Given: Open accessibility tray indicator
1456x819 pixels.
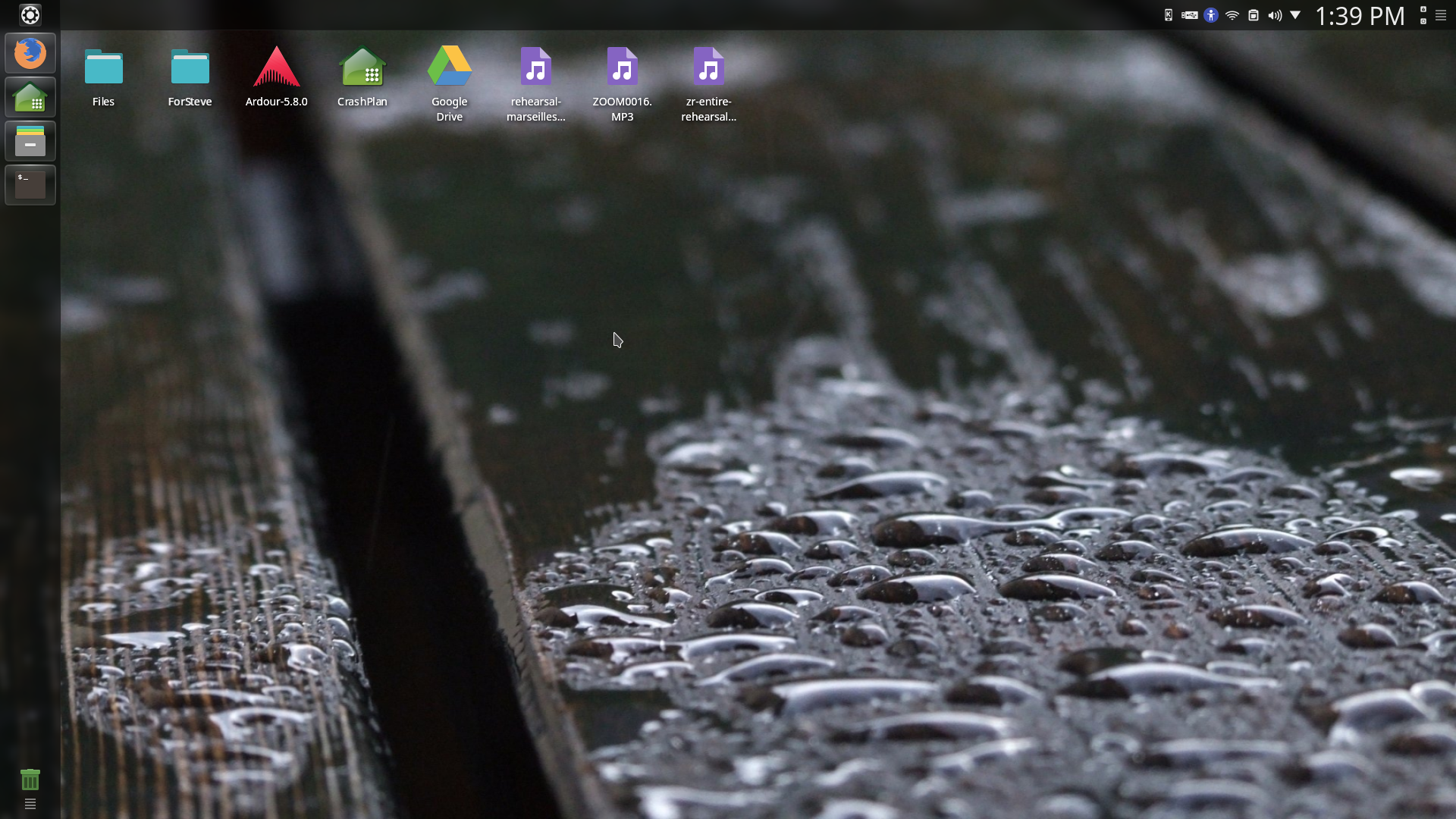Looking at the screenshot, I should tap(1211, 15).
